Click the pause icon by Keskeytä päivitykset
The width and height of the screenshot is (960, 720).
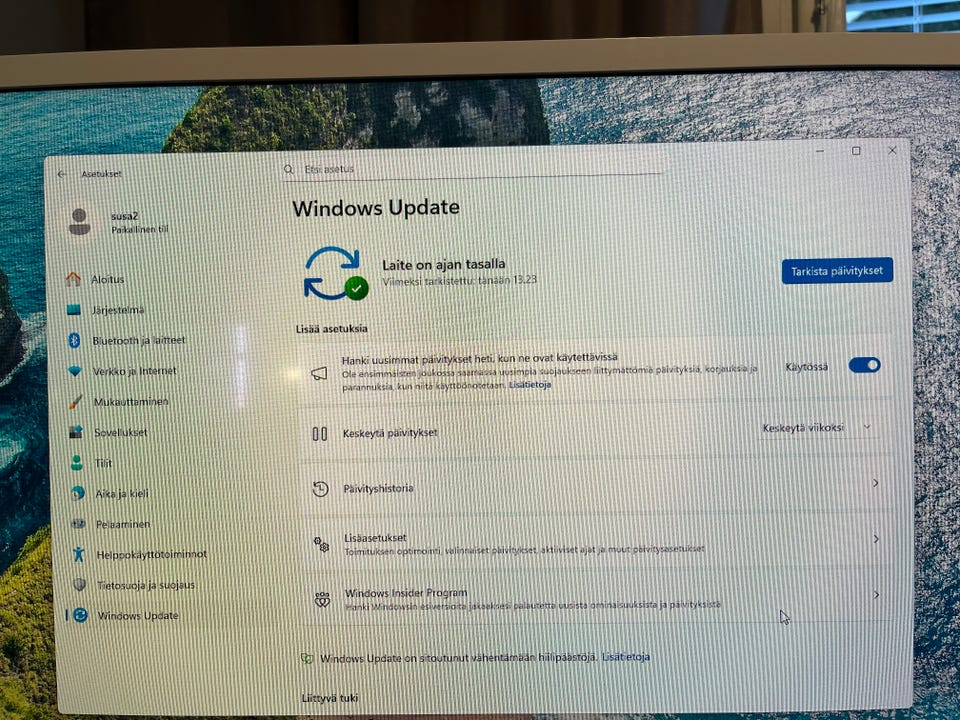pyautogui.click(x=319, y=433)
